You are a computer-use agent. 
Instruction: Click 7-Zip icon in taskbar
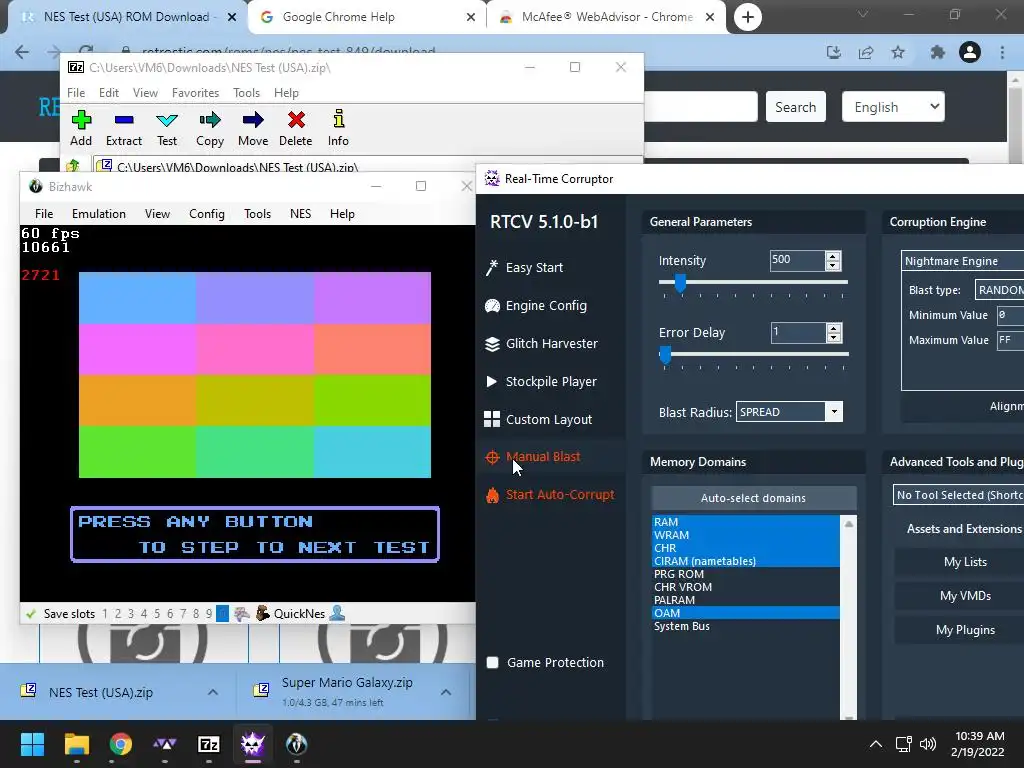pos(209,744)
